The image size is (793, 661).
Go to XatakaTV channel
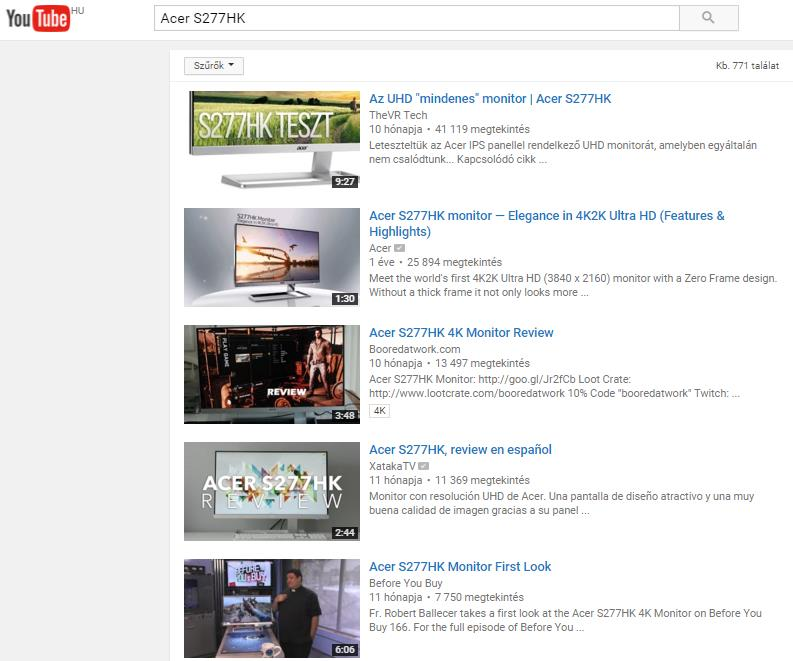pos(392,466)
